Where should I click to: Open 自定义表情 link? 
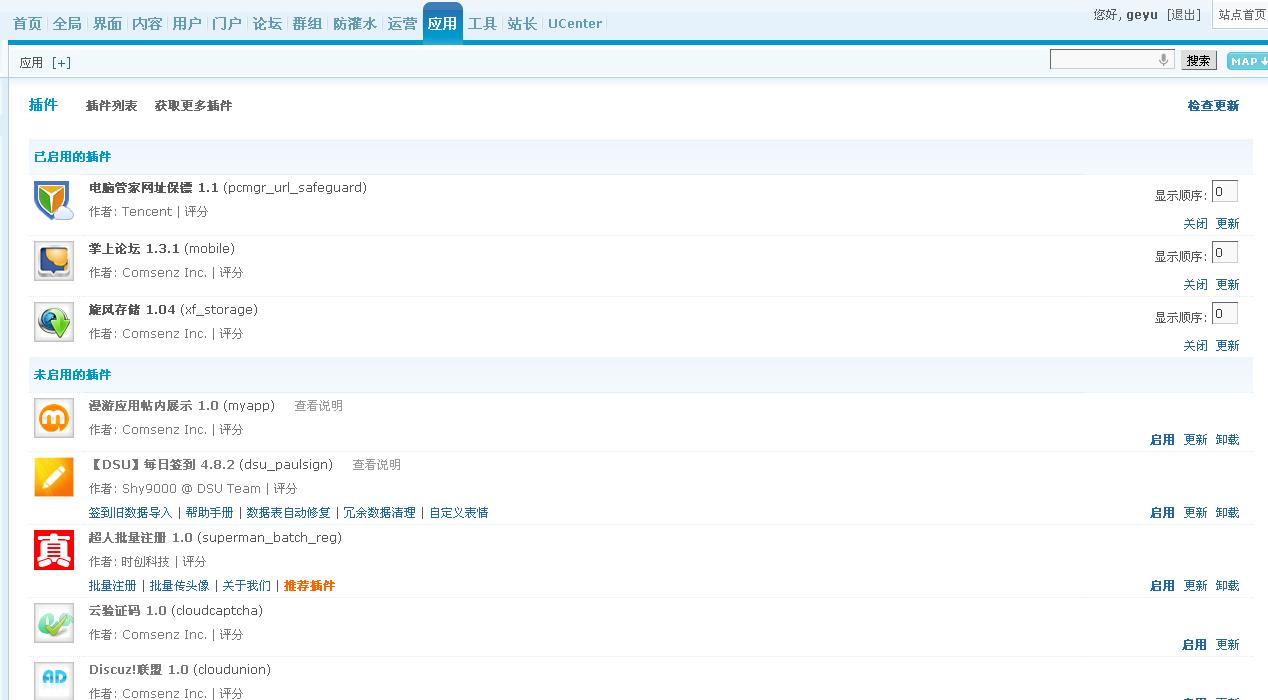pos(459,513)
